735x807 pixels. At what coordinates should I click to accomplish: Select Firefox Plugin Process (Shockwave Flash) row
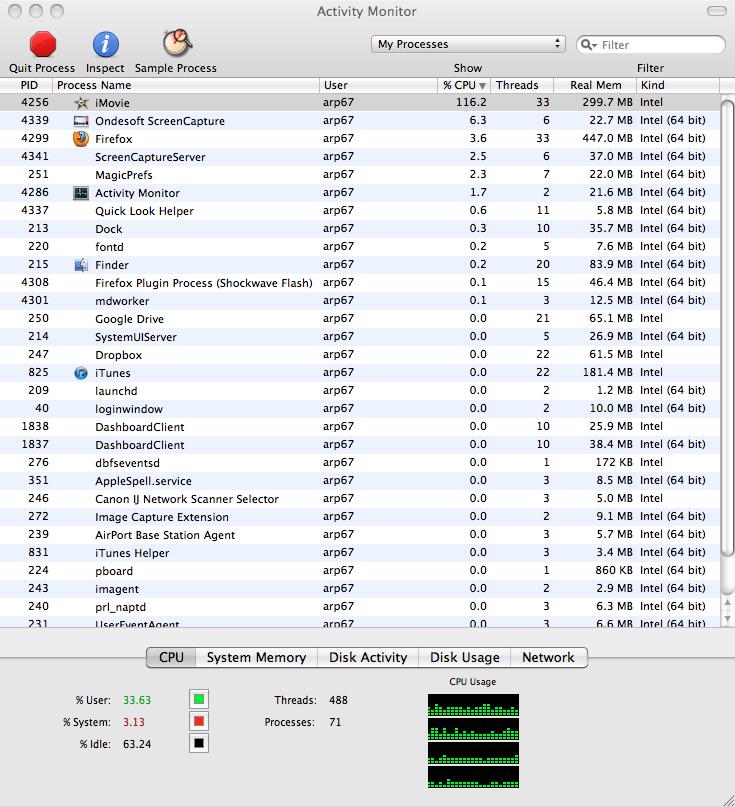point(360,283)
